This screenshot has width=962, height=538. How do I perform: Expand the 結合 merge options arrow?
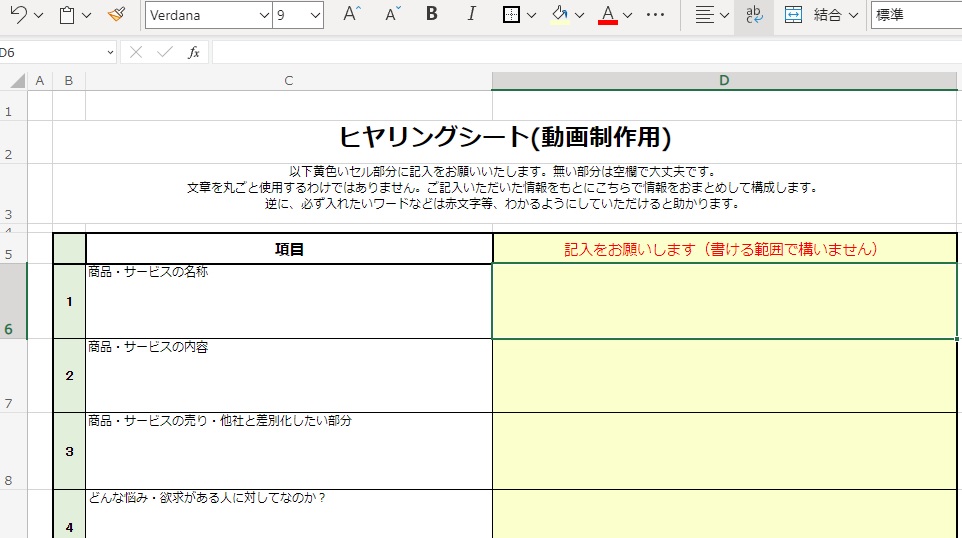853,15
